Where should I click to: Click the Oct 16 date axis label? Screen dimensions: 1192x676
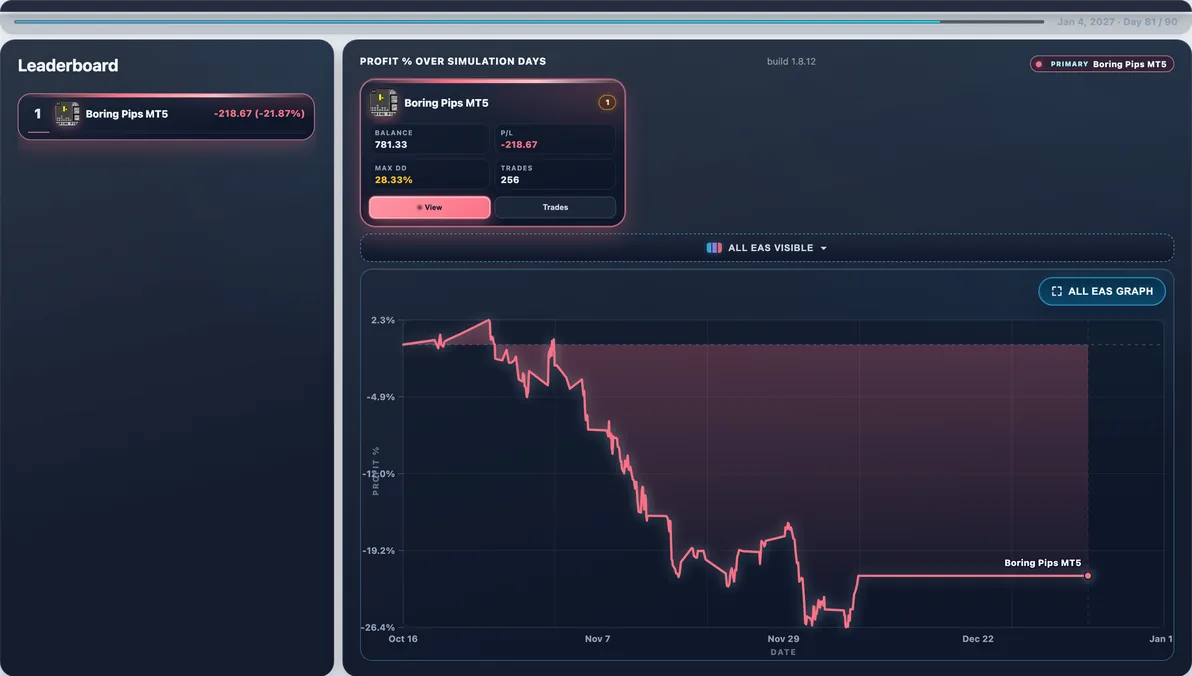403,639
